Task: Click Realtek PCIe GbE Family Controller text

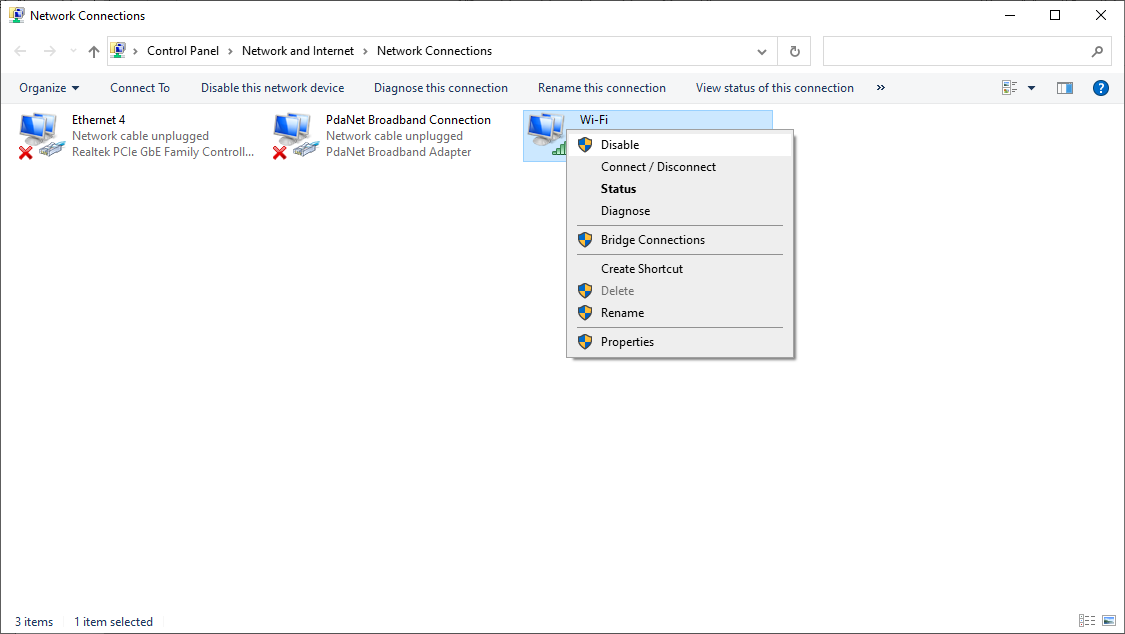Action: point(163,152)
